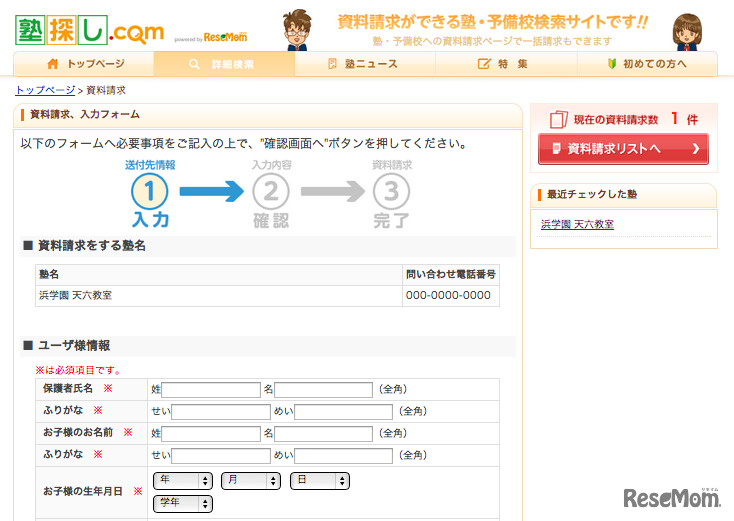Click the home icon beside トップページ
The height and width of the screenshot is (521, 734).
coord(52,64)
